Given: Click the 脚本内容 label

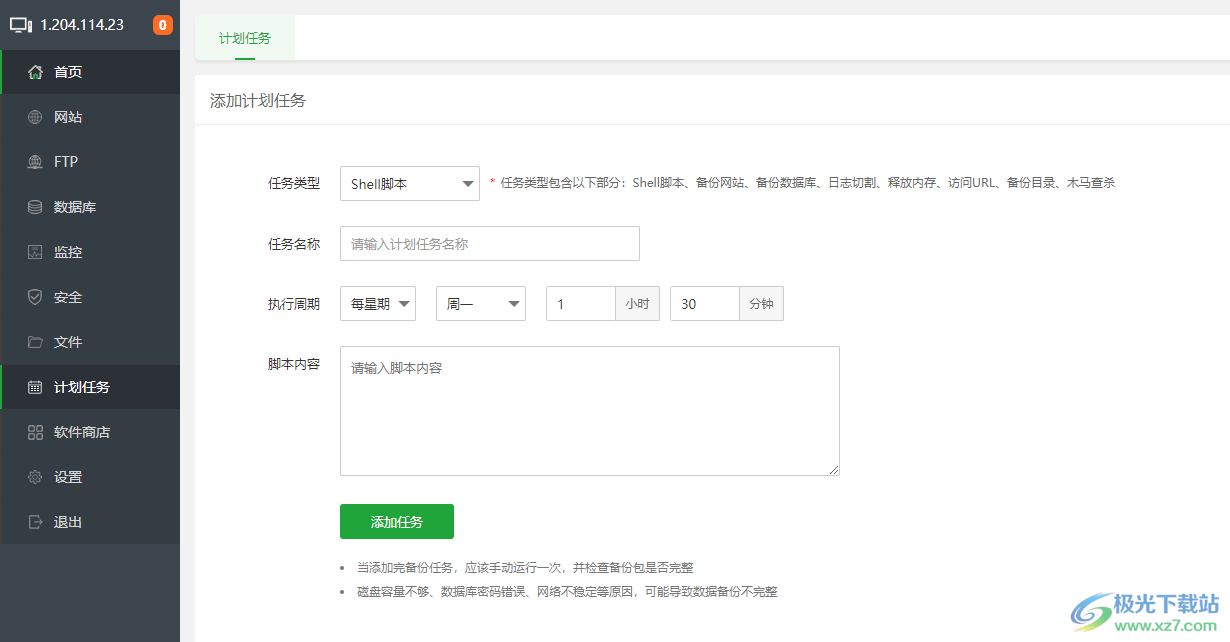Looking at the screenshot, I should point(294,364).
